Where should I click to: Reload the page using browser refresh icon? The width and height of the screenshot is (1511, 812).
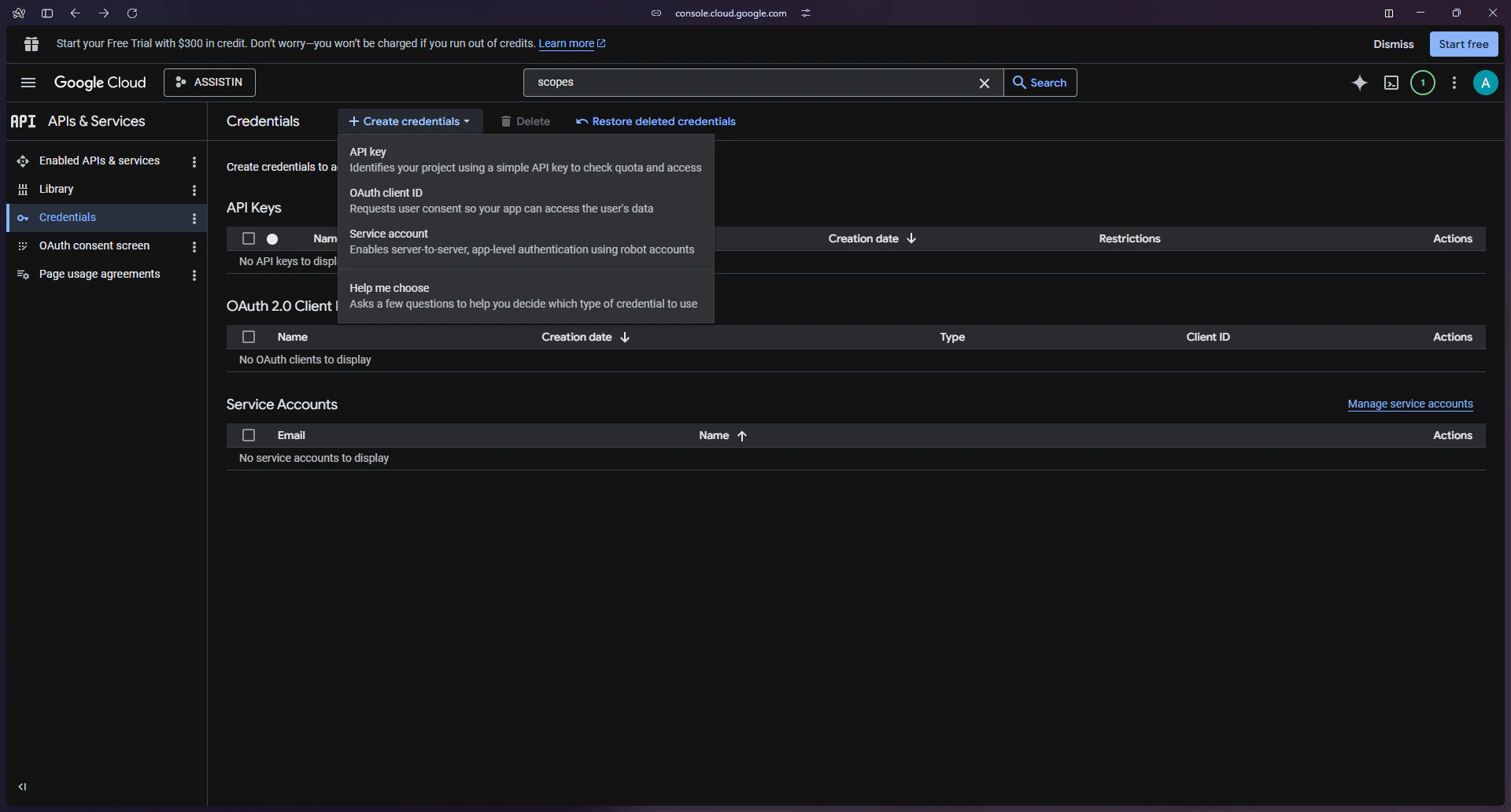coord(132,13)
